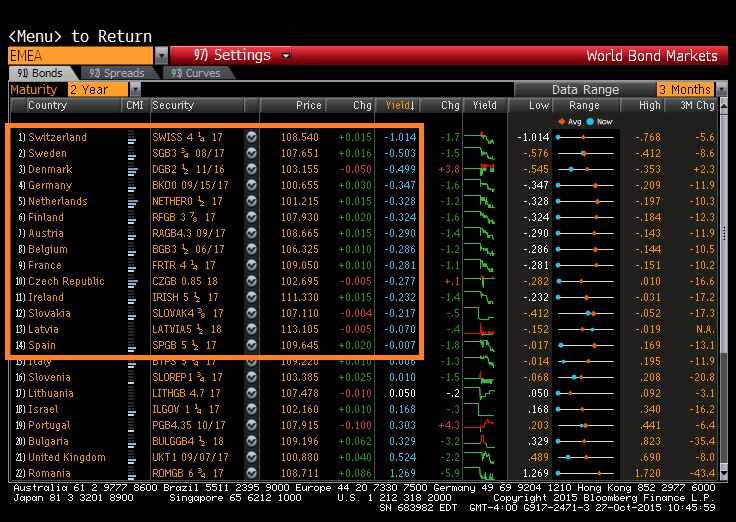Click the range slider for Slovakia
The height and width of the screenshot is (522, 736).
pyautogui.click(x=585, y=313)
